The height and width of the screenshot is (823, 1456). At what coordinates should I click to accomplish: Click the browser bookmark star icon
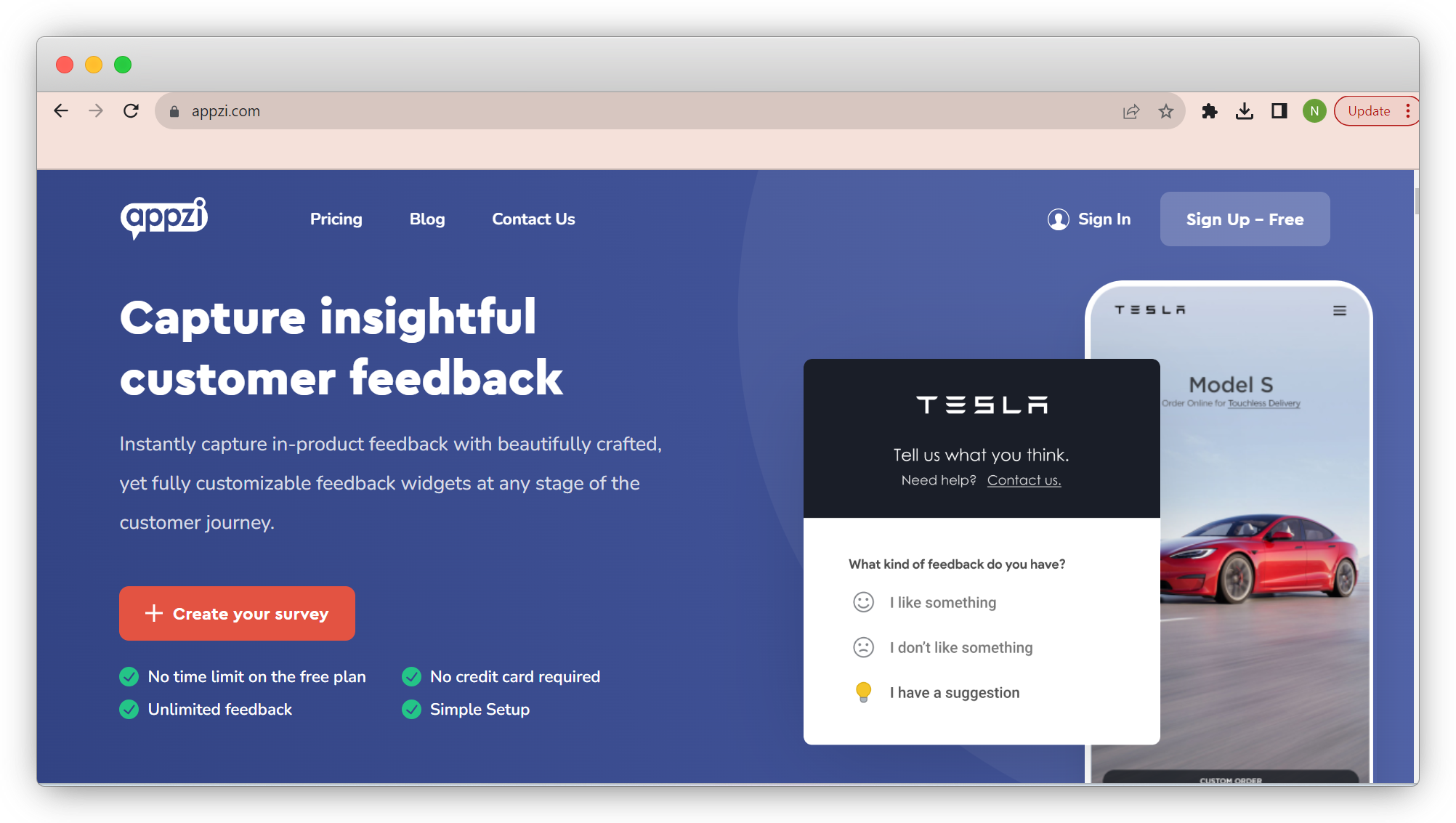[x=1166, y=110]
